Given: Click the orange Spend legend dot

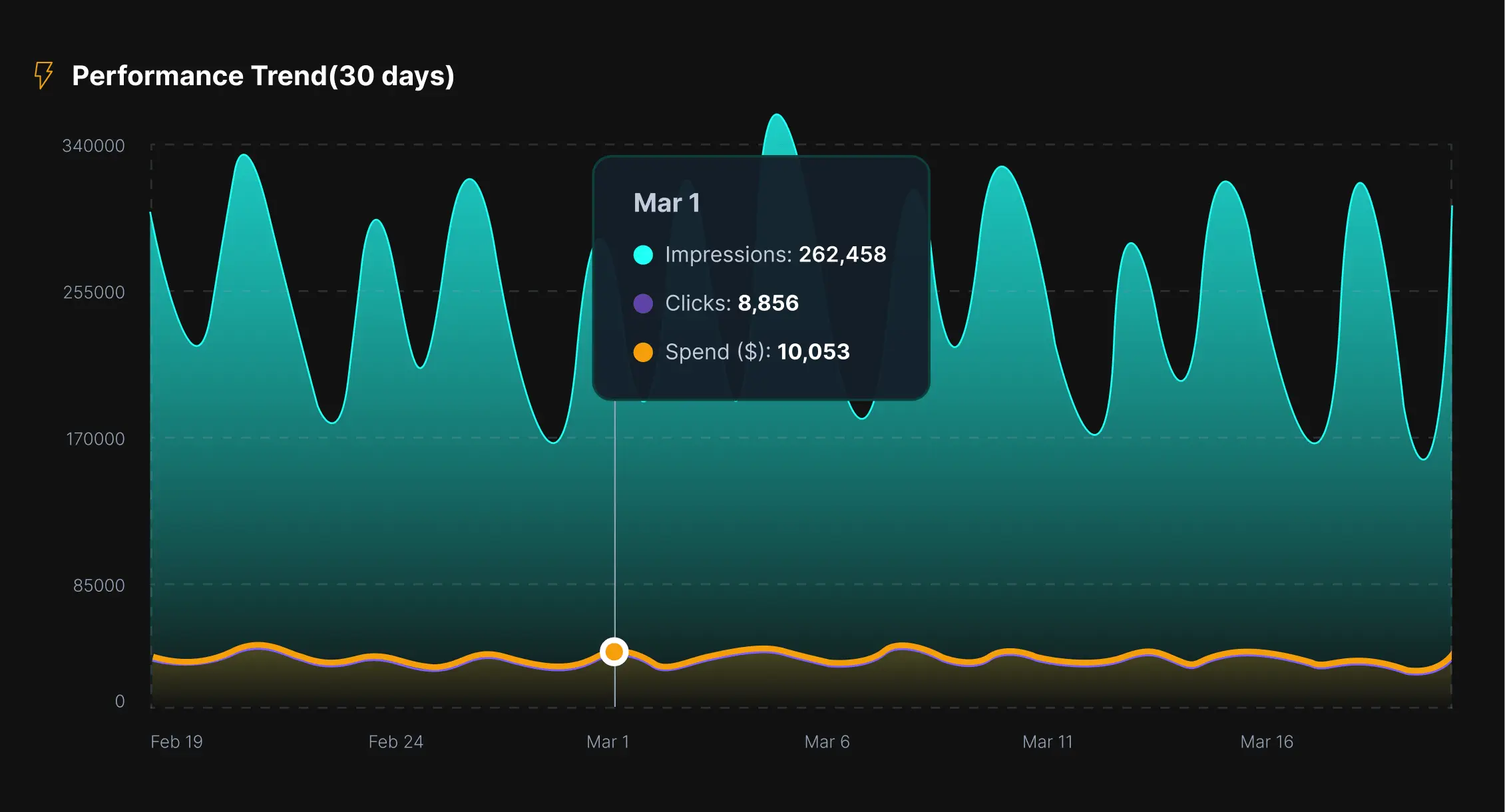Looking at the screenshot, I should click(x=643, y=351).
